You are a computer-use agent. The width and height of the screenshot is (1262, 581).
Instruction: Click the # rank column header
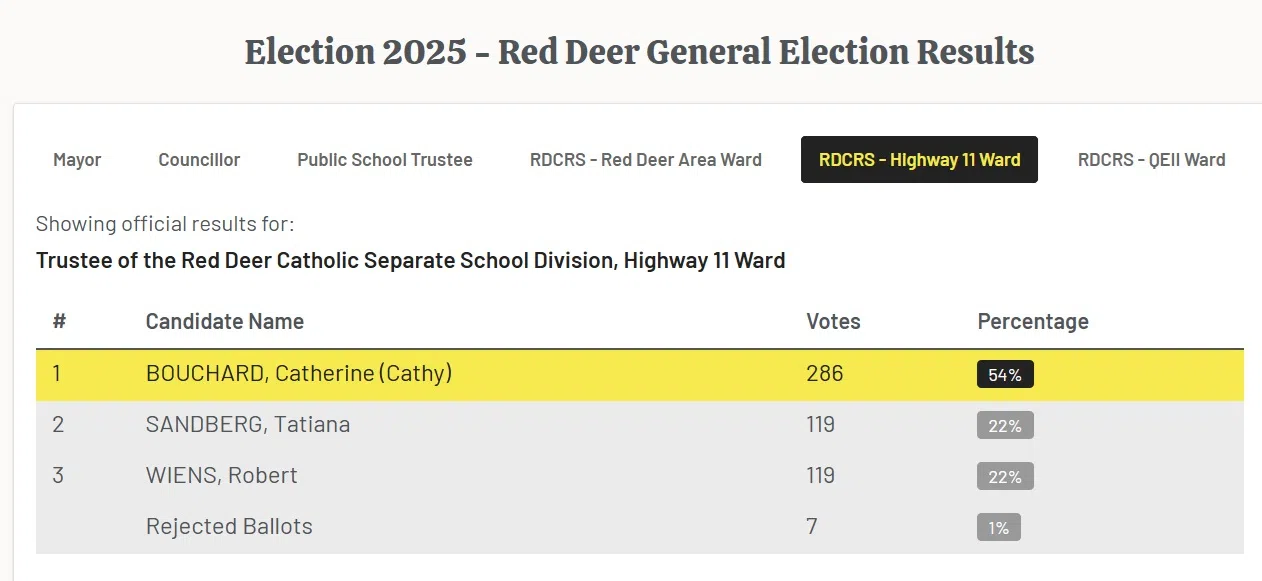(x=60, y=322)
